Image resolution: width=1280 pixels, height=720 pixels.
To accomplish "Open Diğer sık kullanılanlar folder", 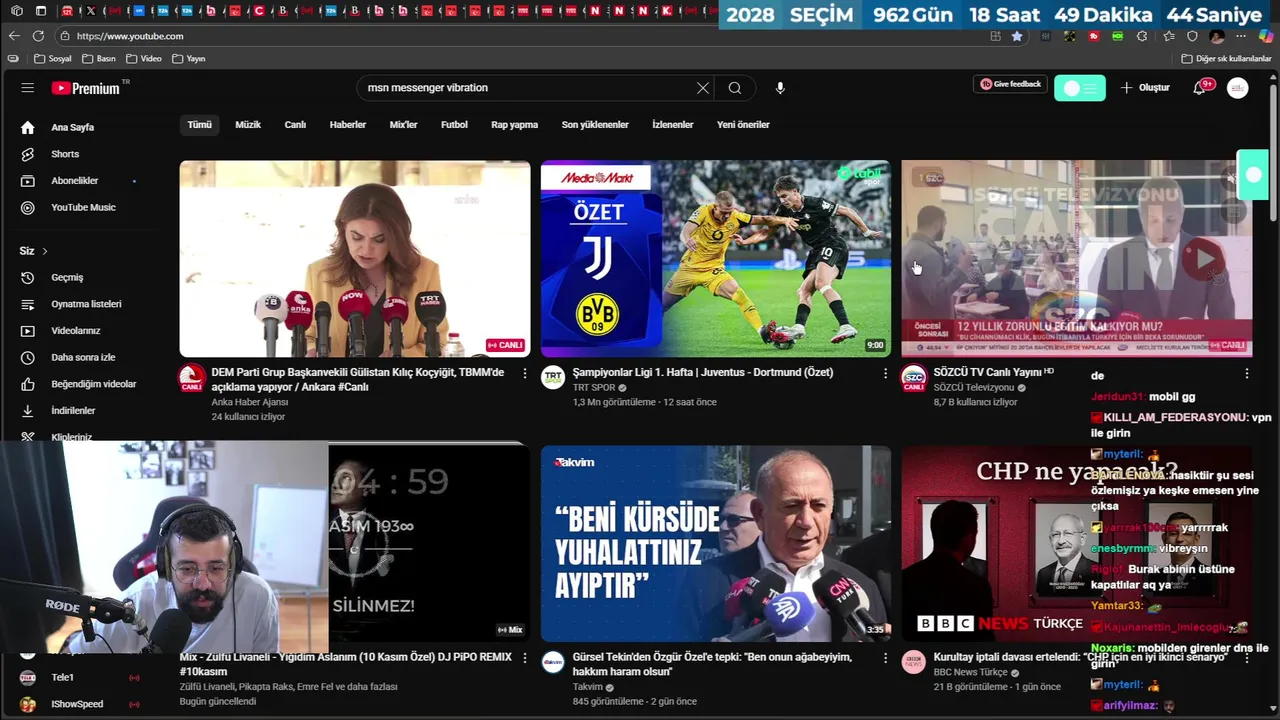I will (x=1226, y=59).
